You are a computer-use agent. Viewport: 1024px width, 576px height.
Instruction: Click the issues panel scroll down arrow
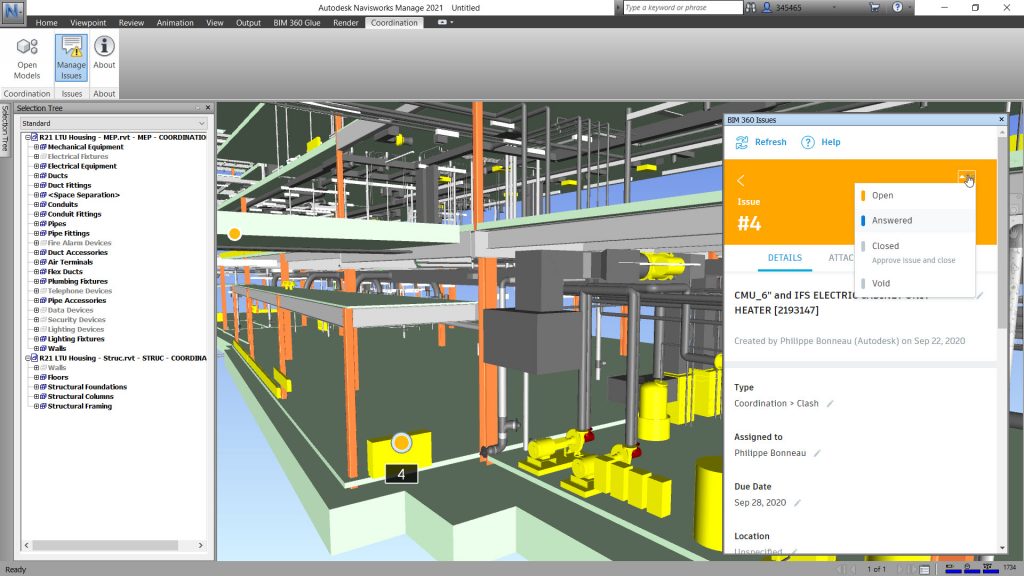[1002, 549]
